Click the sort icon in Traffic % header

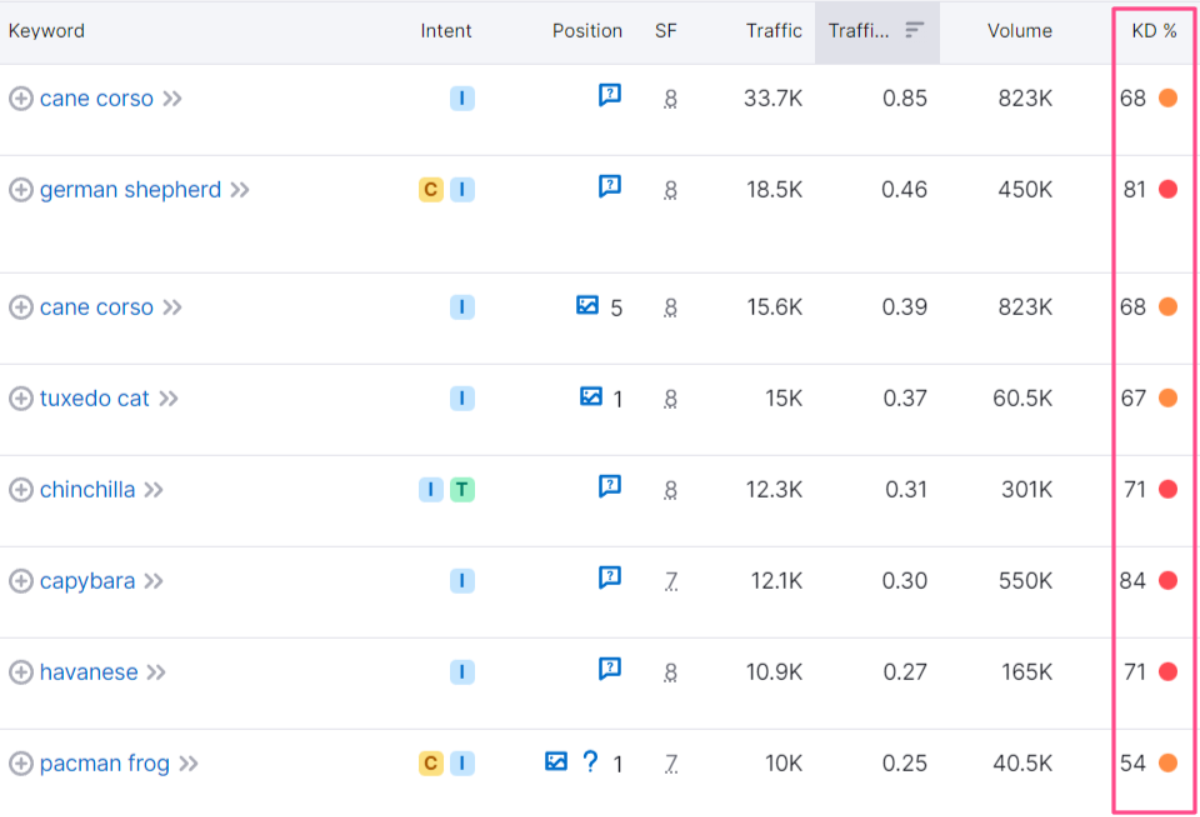click(x=914, y=30)
